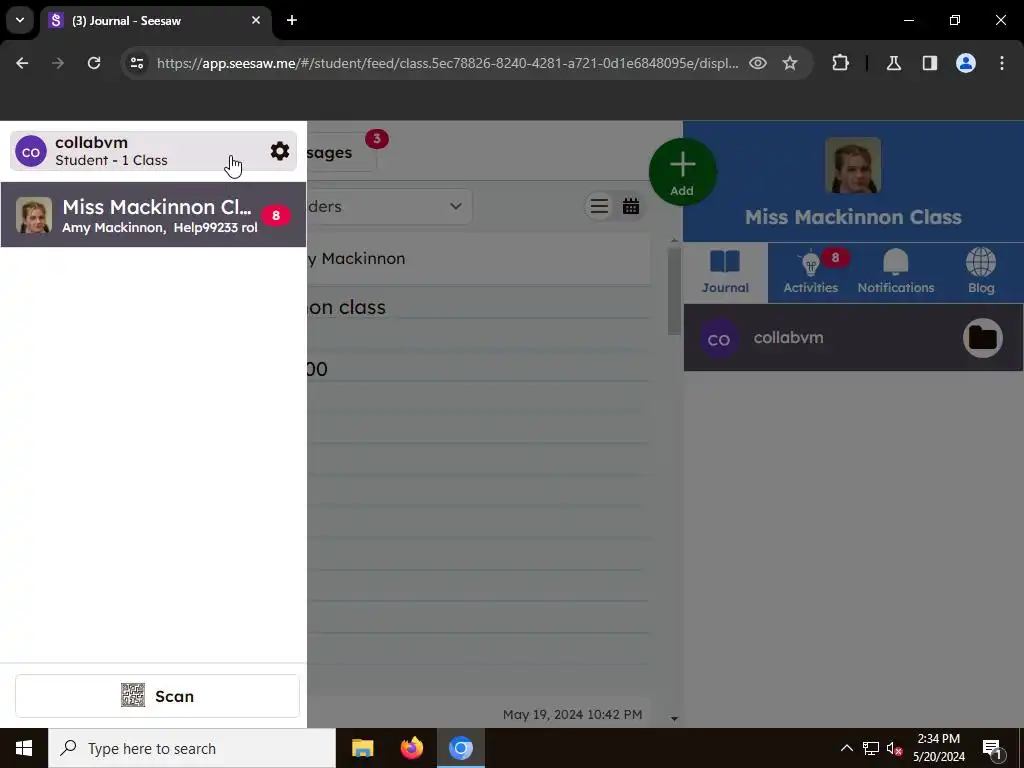The height and width of the screenshot is (768, 1024).
Task: Switch to calendar view icon
Action: (631, 206)
